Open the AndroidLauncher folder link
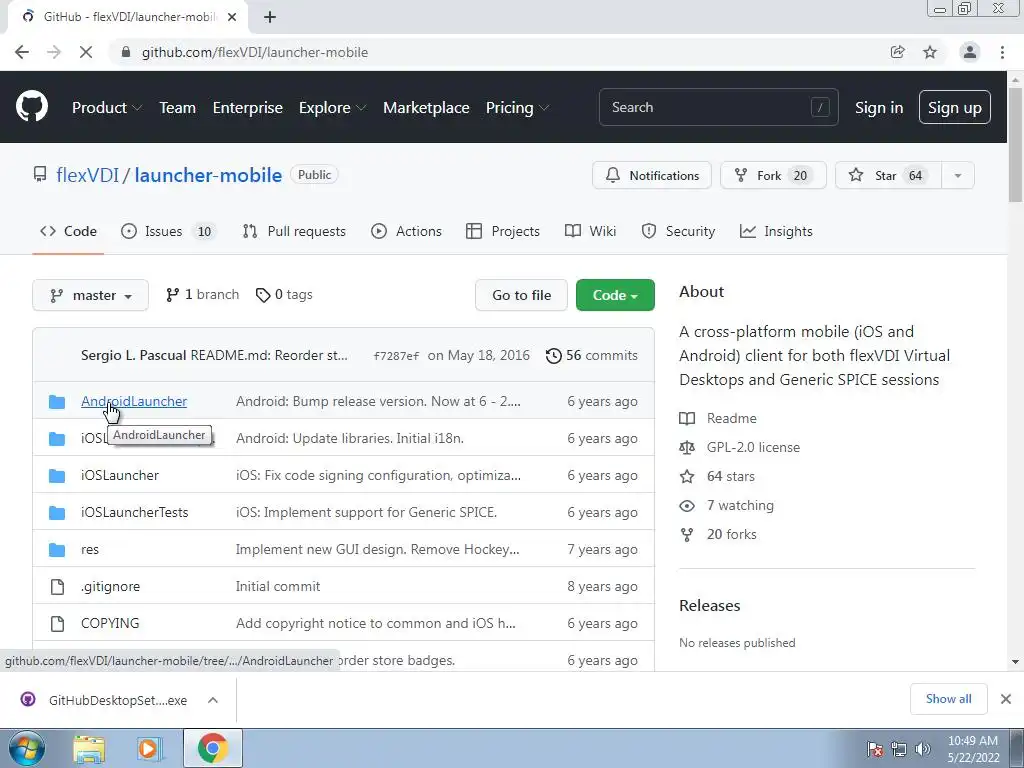This screenshot has width=1024, height=768. (134, 402)
